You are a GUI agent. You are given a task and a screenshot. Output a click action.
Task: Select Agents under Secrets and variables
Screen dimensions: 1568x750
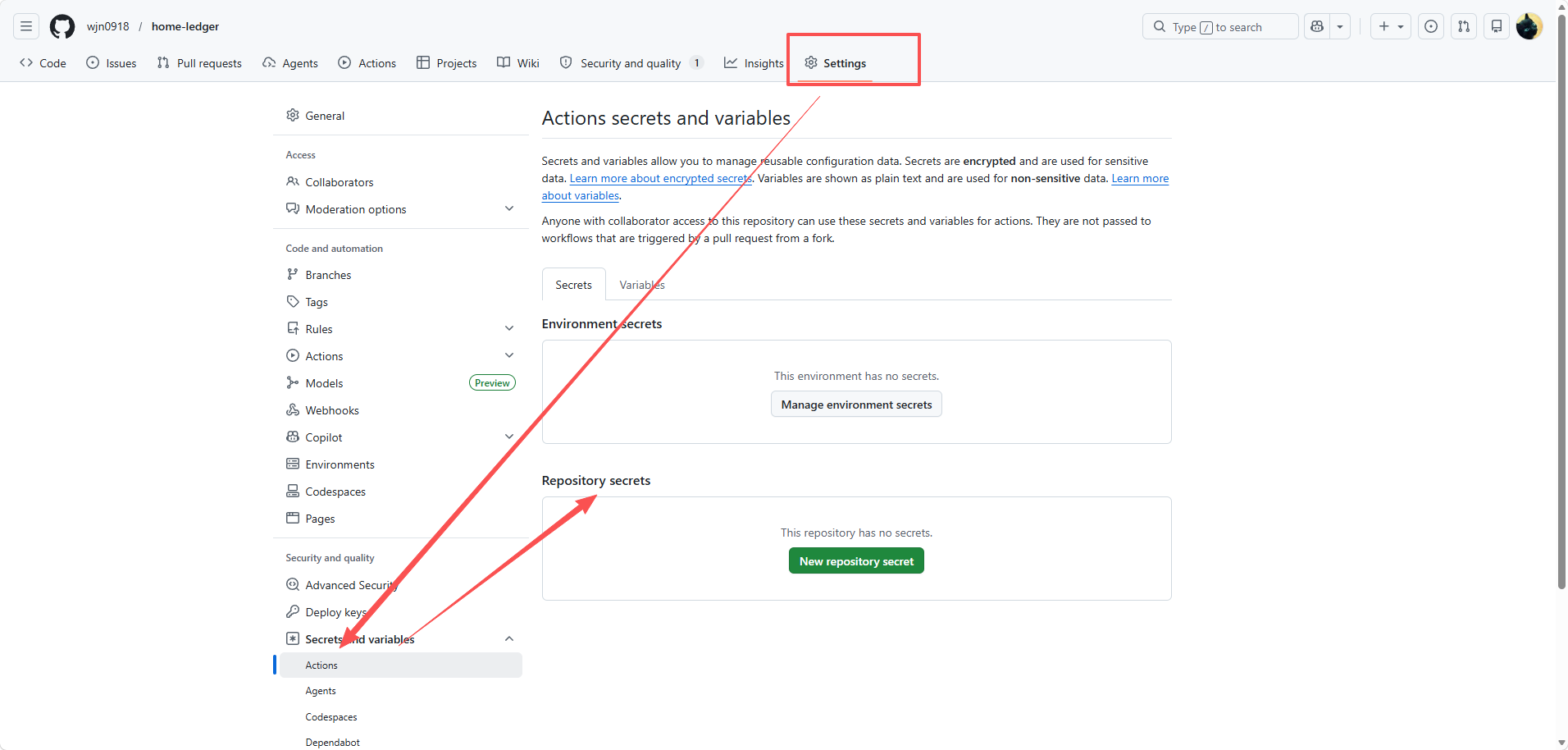click(x=401, y=691)
